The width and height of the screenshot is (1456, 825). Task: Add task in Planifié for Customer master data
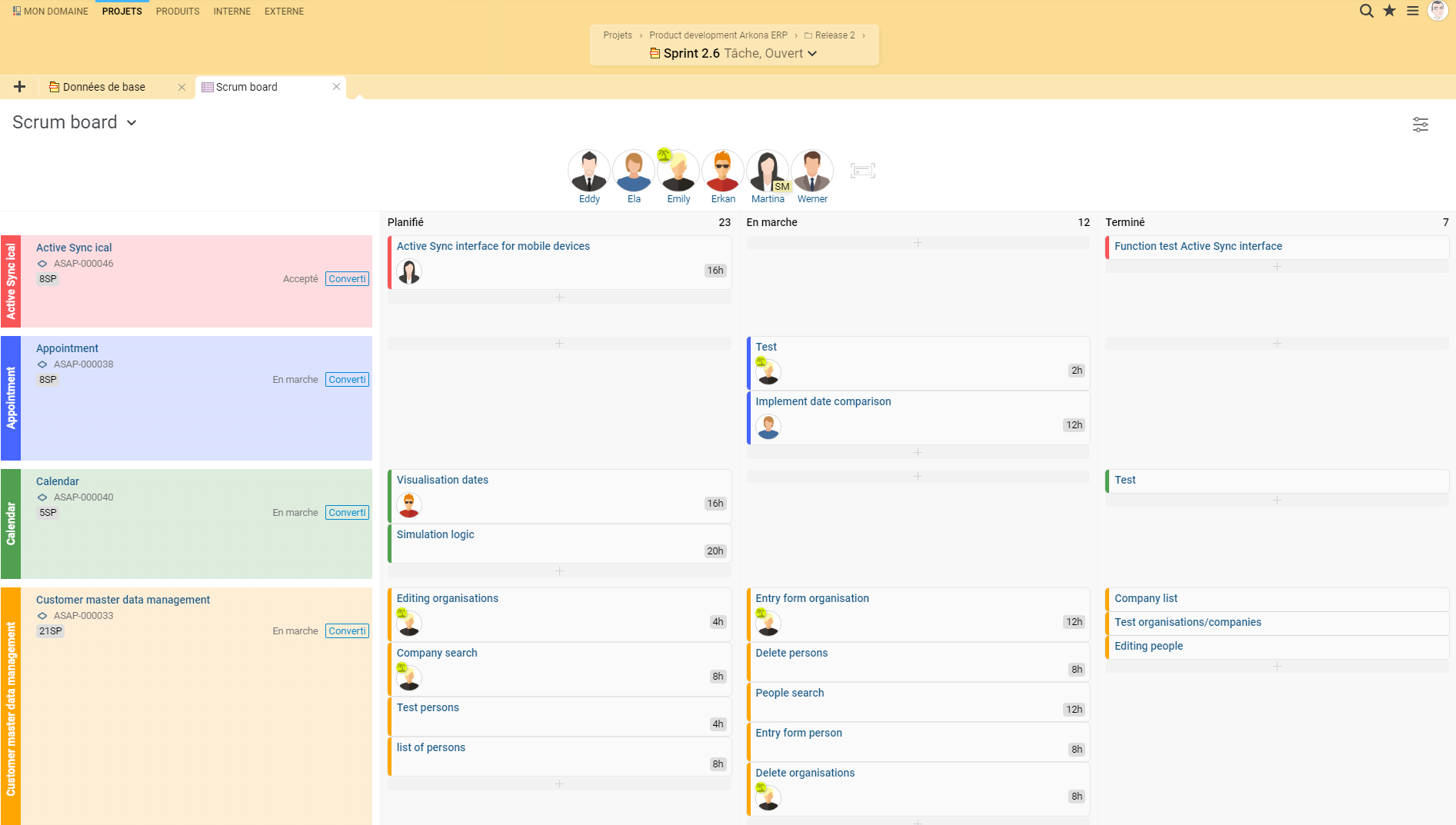(559, 783)
